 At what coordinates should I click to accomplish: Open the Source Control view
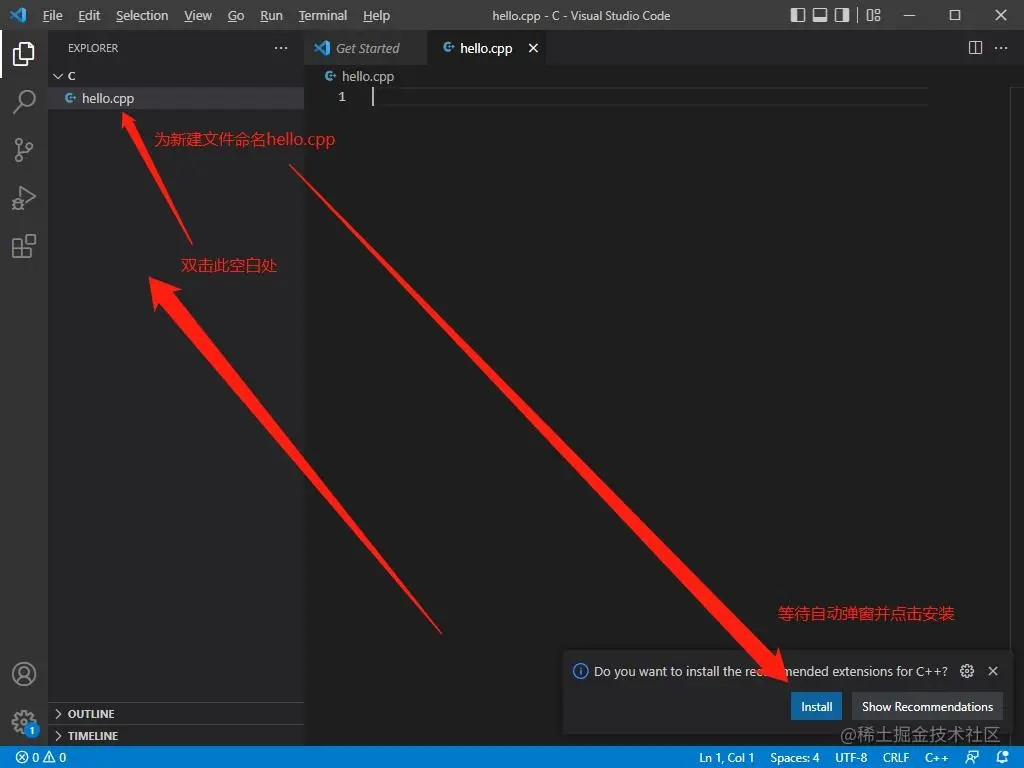(x=24, y=150)
